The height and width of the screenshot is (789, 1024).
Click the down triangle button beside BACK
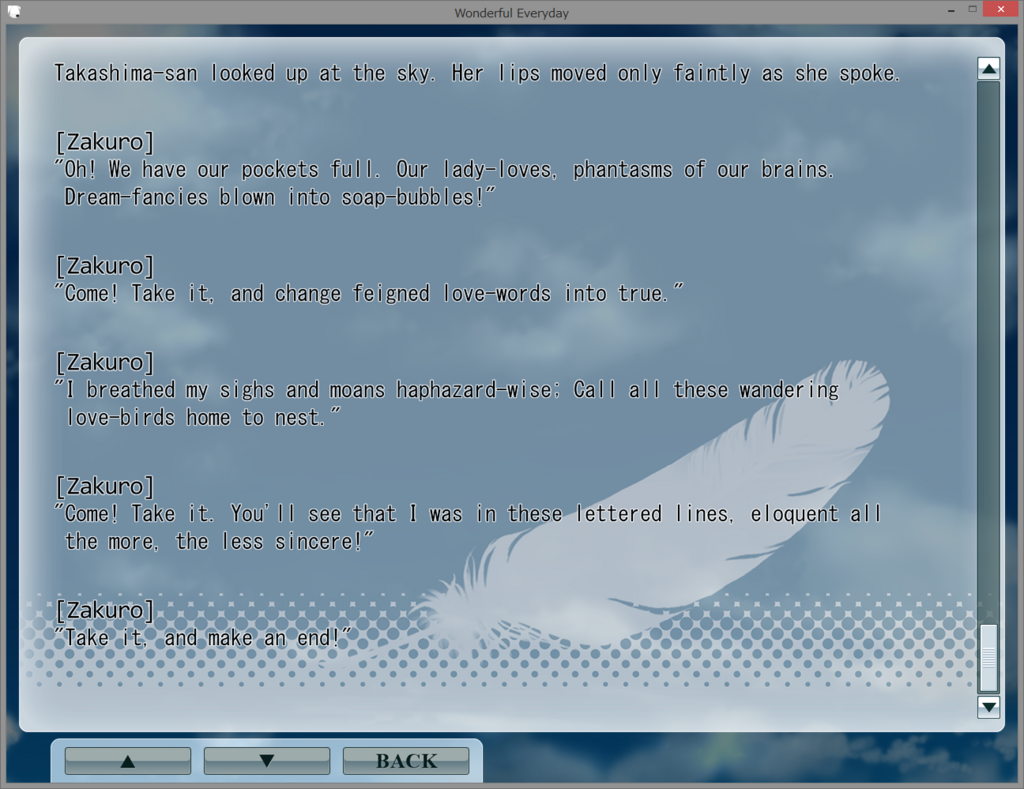(x=266, y=761)
